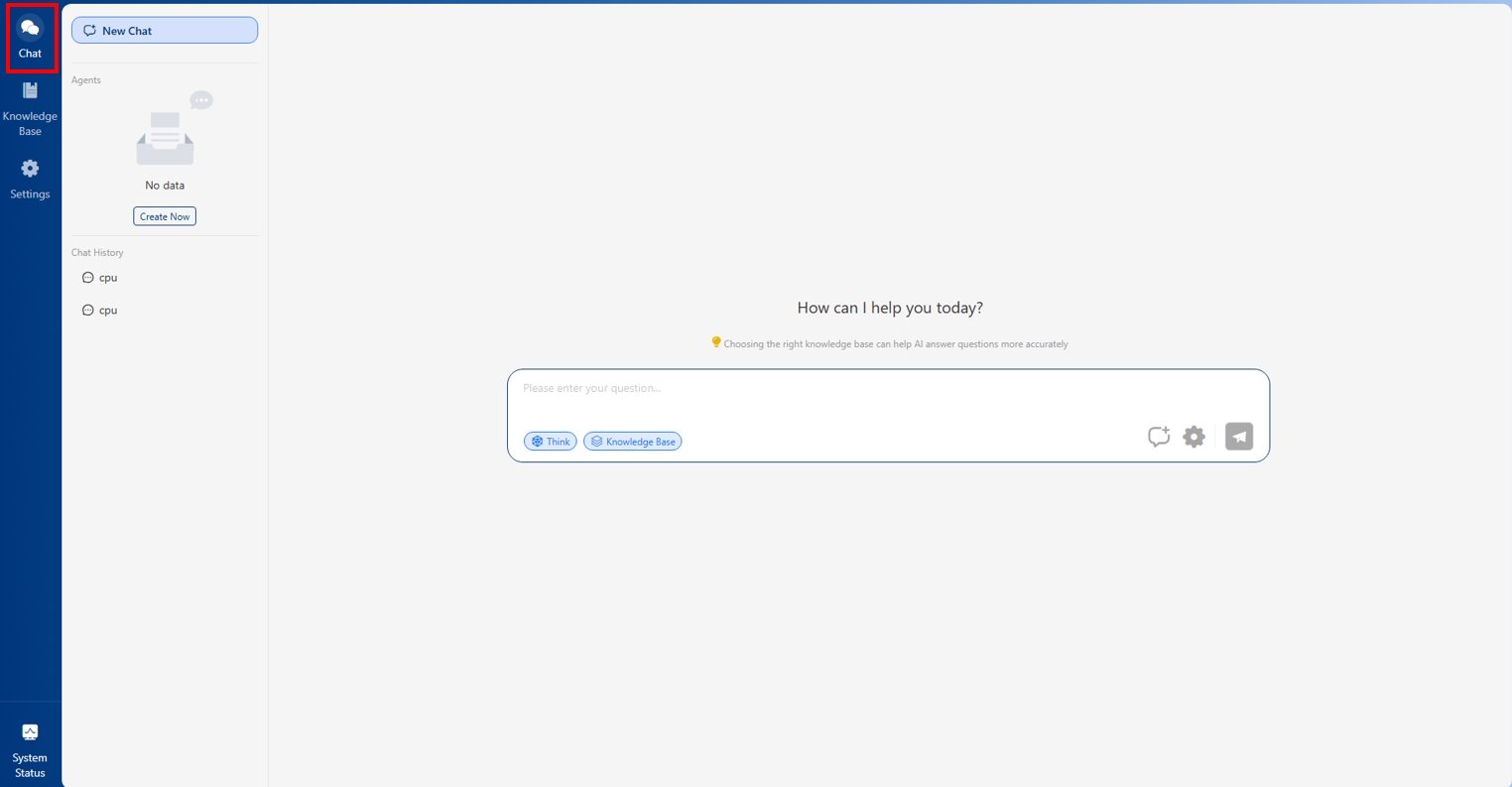The image size is (1512, 787).
Task: Open the Chat section in the sidebar
Action: point(30,38)
